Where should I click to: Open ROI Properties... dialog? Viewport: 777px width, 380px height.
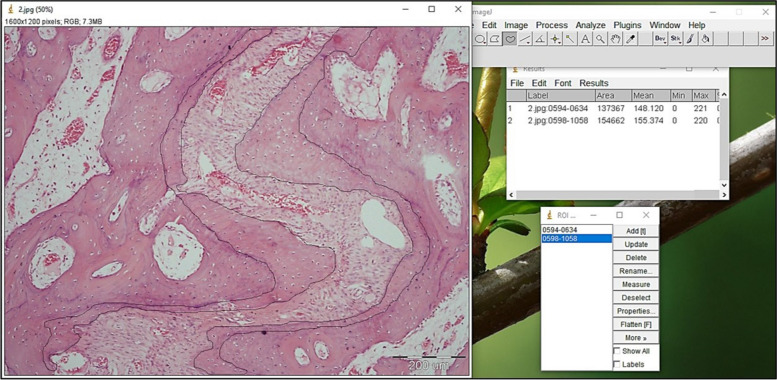636,311
